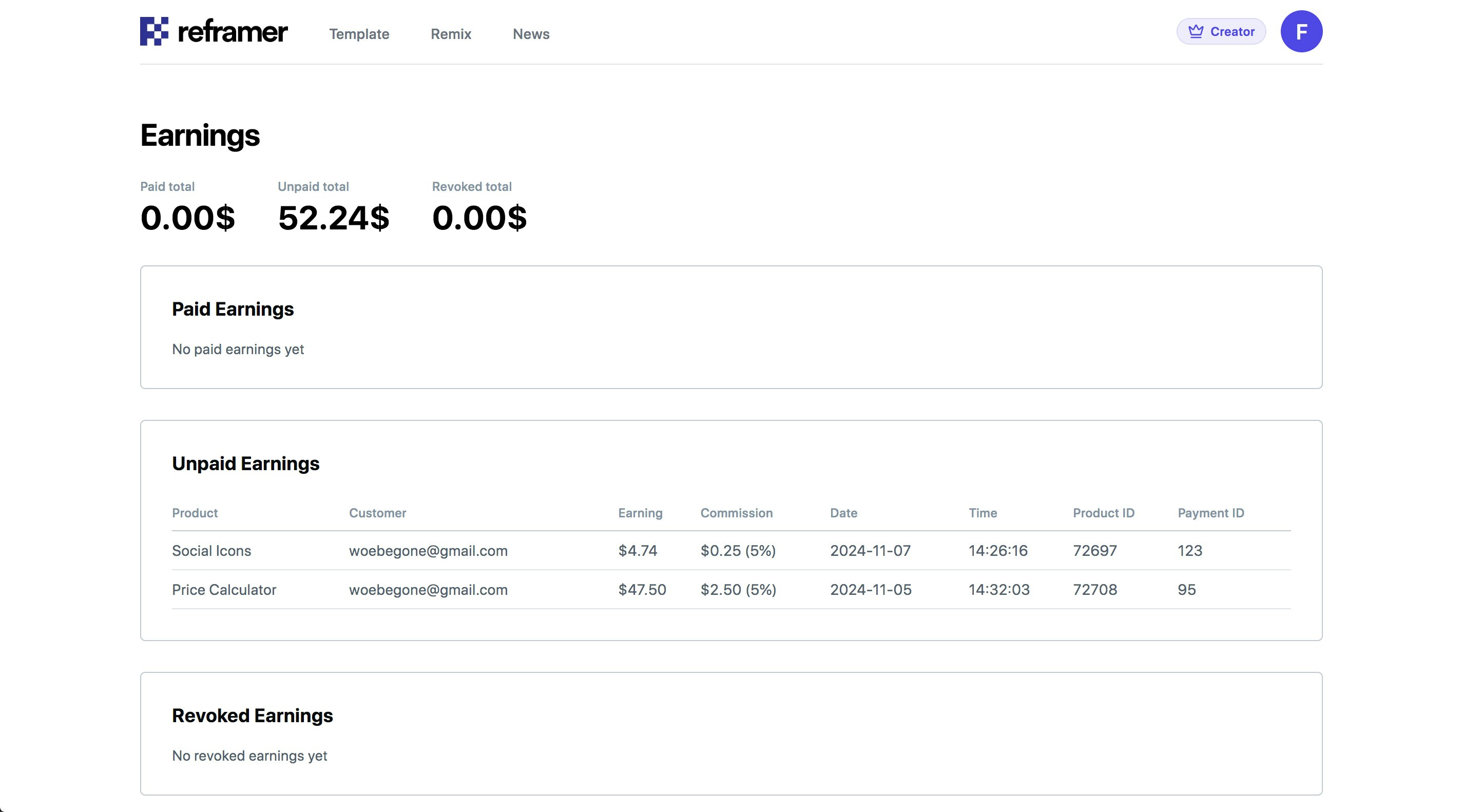Screen dimensions: 1463x812
Task: Click the Commission column header
Action: (736, 513)
